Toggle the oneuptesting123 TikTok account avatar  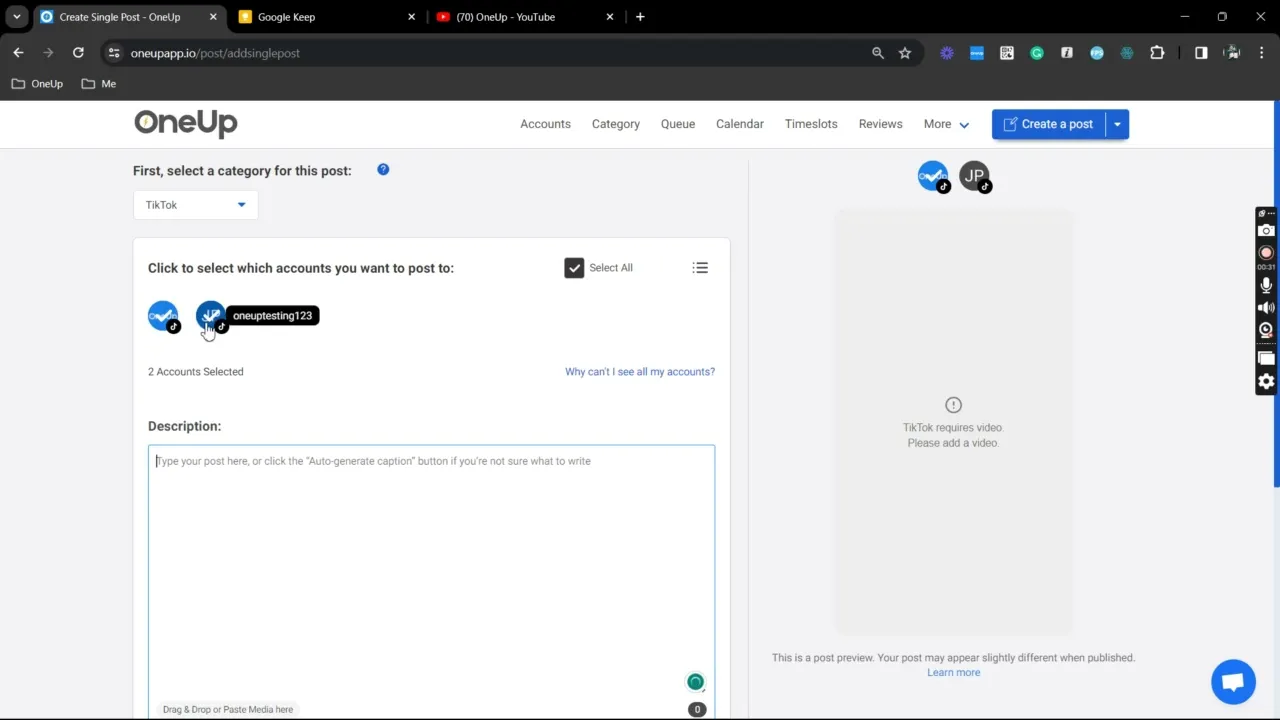click(x=211, y=316)
